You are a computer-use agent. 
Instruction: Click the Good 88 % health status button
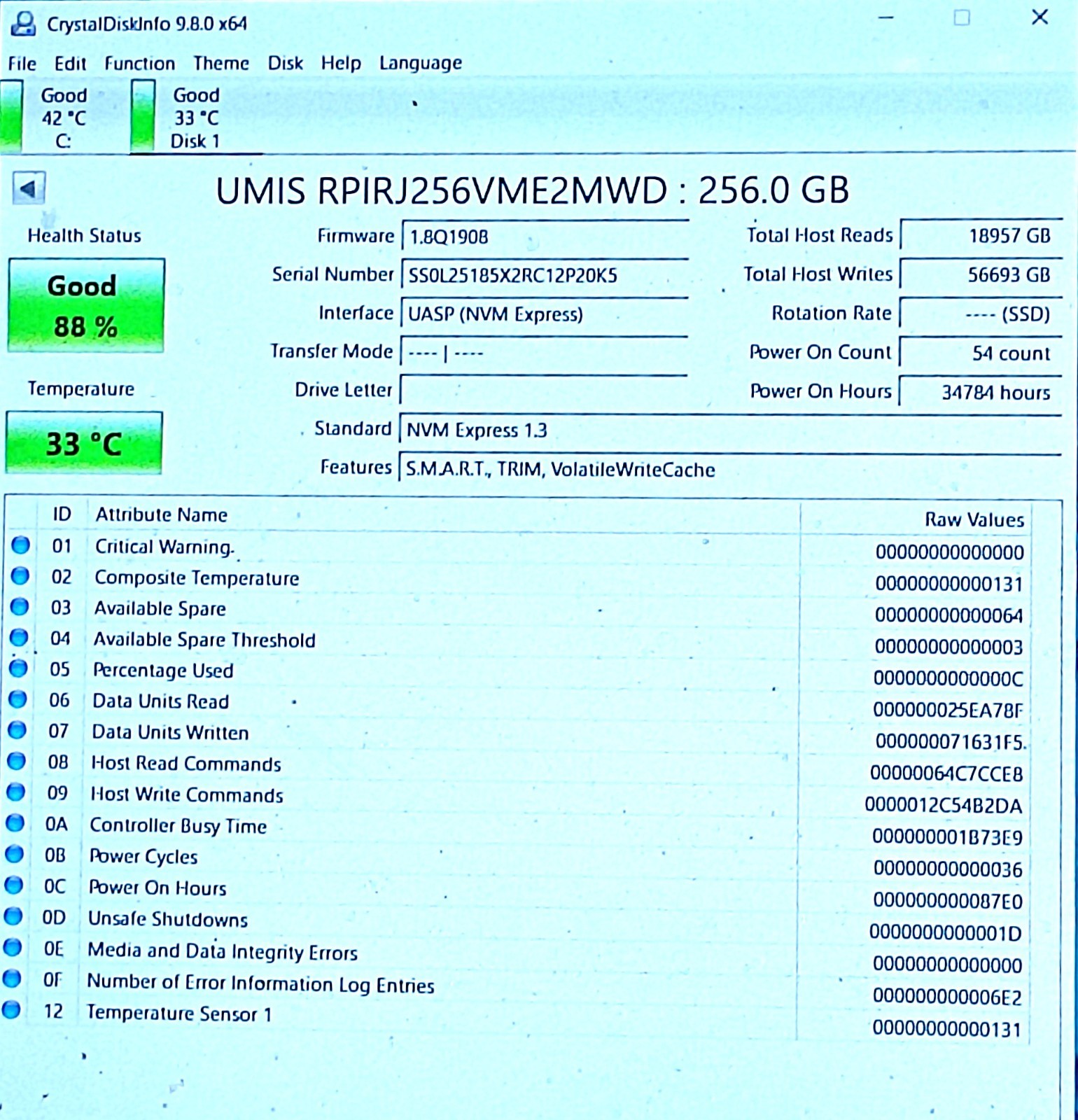86,305
